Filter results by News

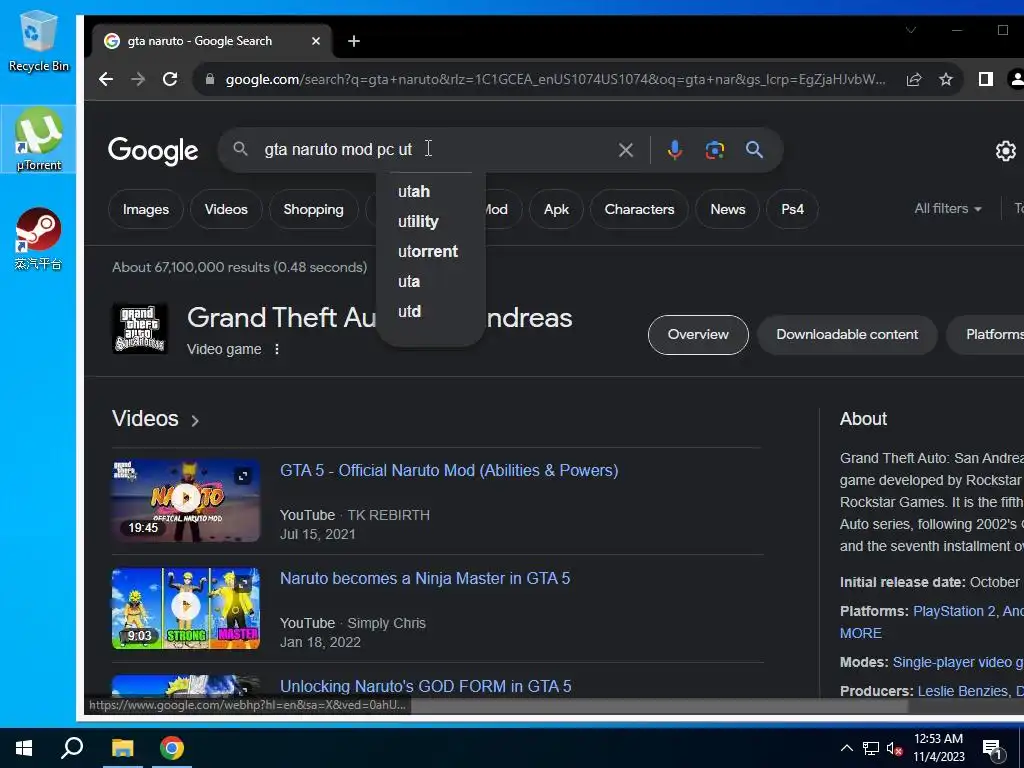pyautogui.click(x=728, y=210)
